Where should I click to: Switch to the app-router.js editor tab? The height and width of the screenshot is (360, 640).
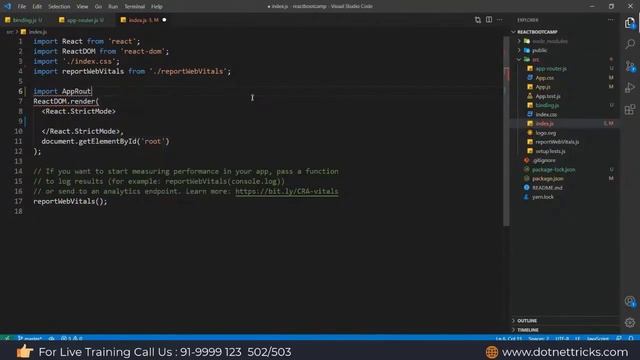[x=83, y=20]
